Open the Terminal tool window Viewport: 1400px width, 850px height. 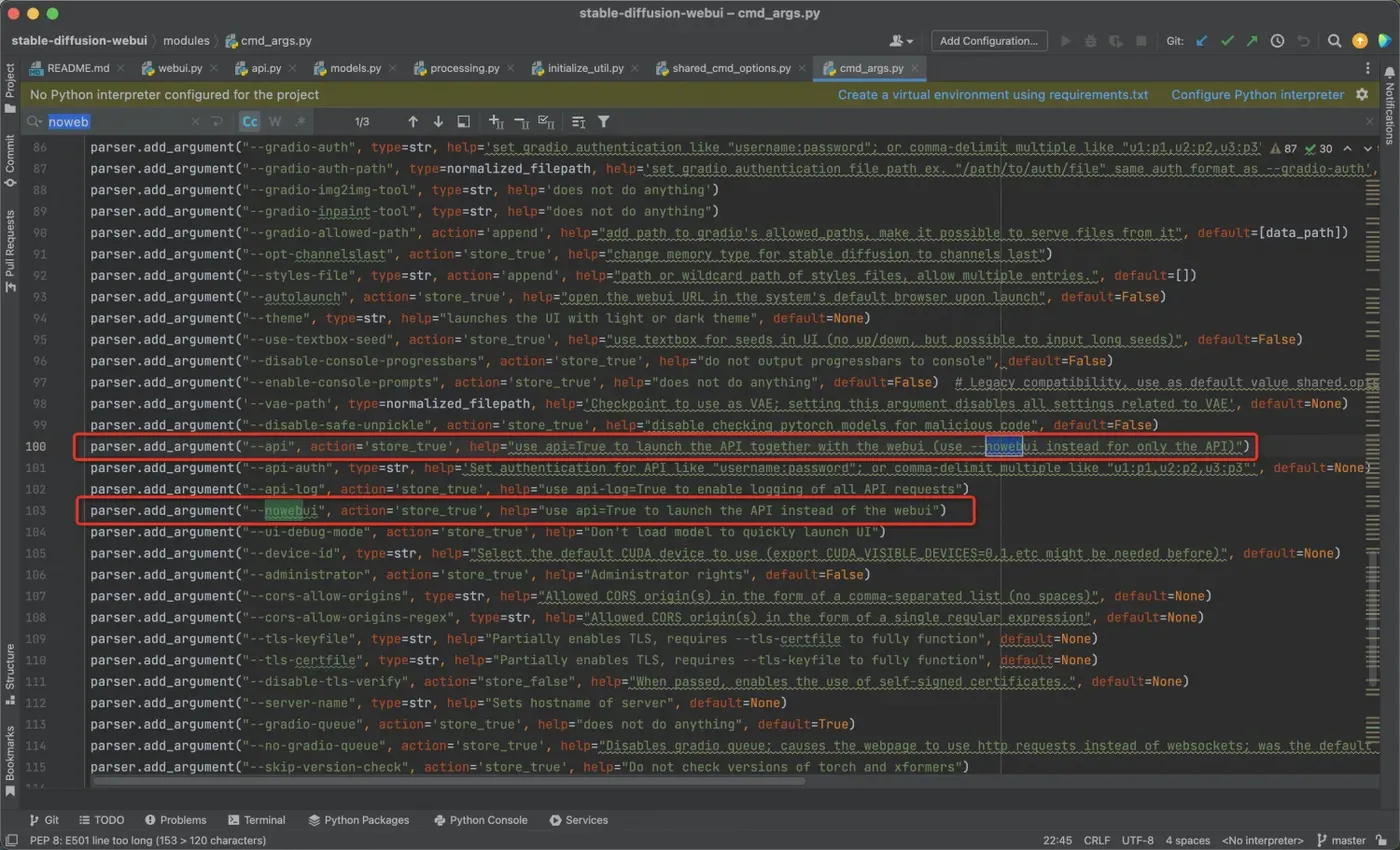(x=257, y=820)
